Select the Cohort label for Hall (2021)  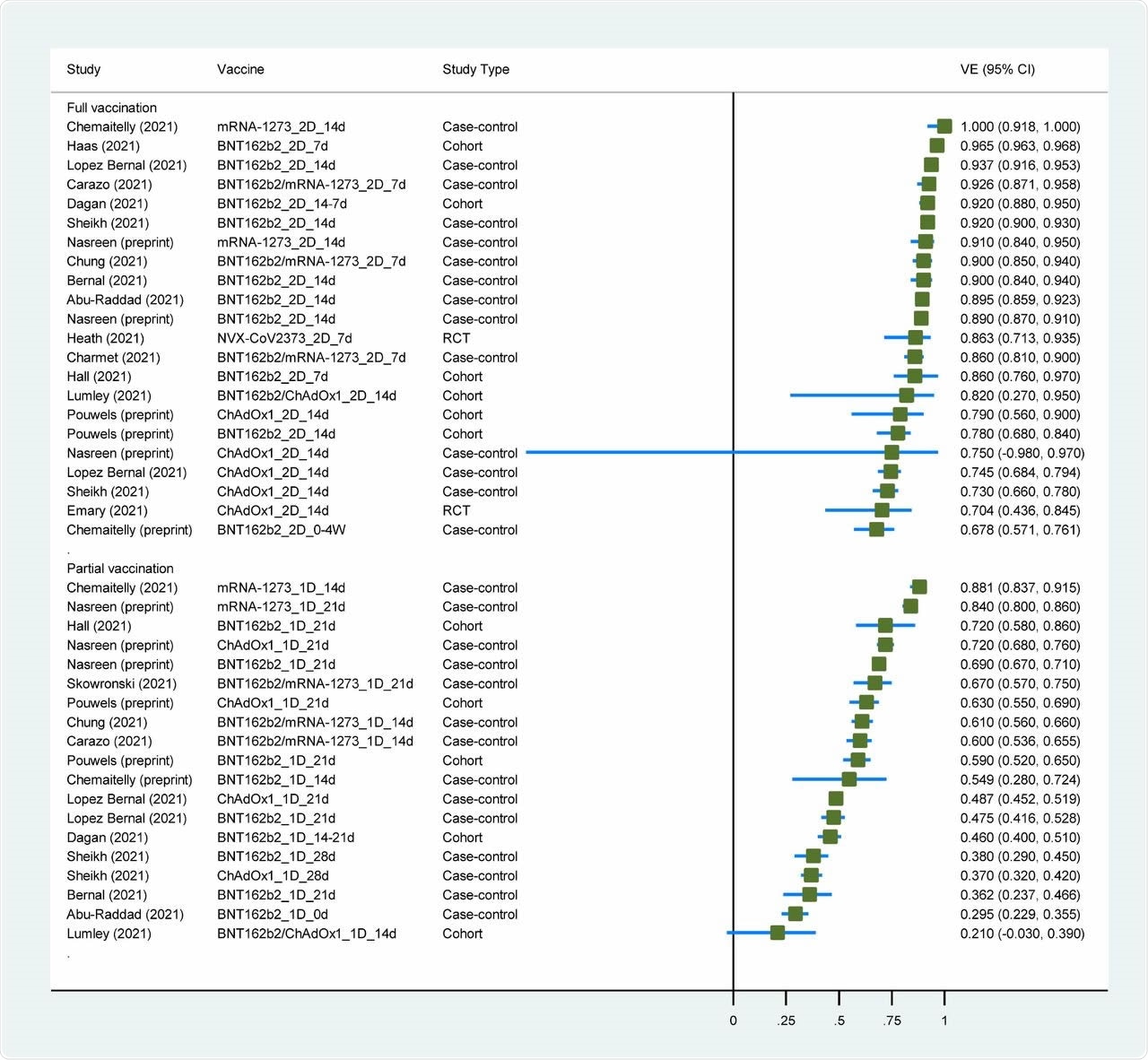(x=463, y=377)
